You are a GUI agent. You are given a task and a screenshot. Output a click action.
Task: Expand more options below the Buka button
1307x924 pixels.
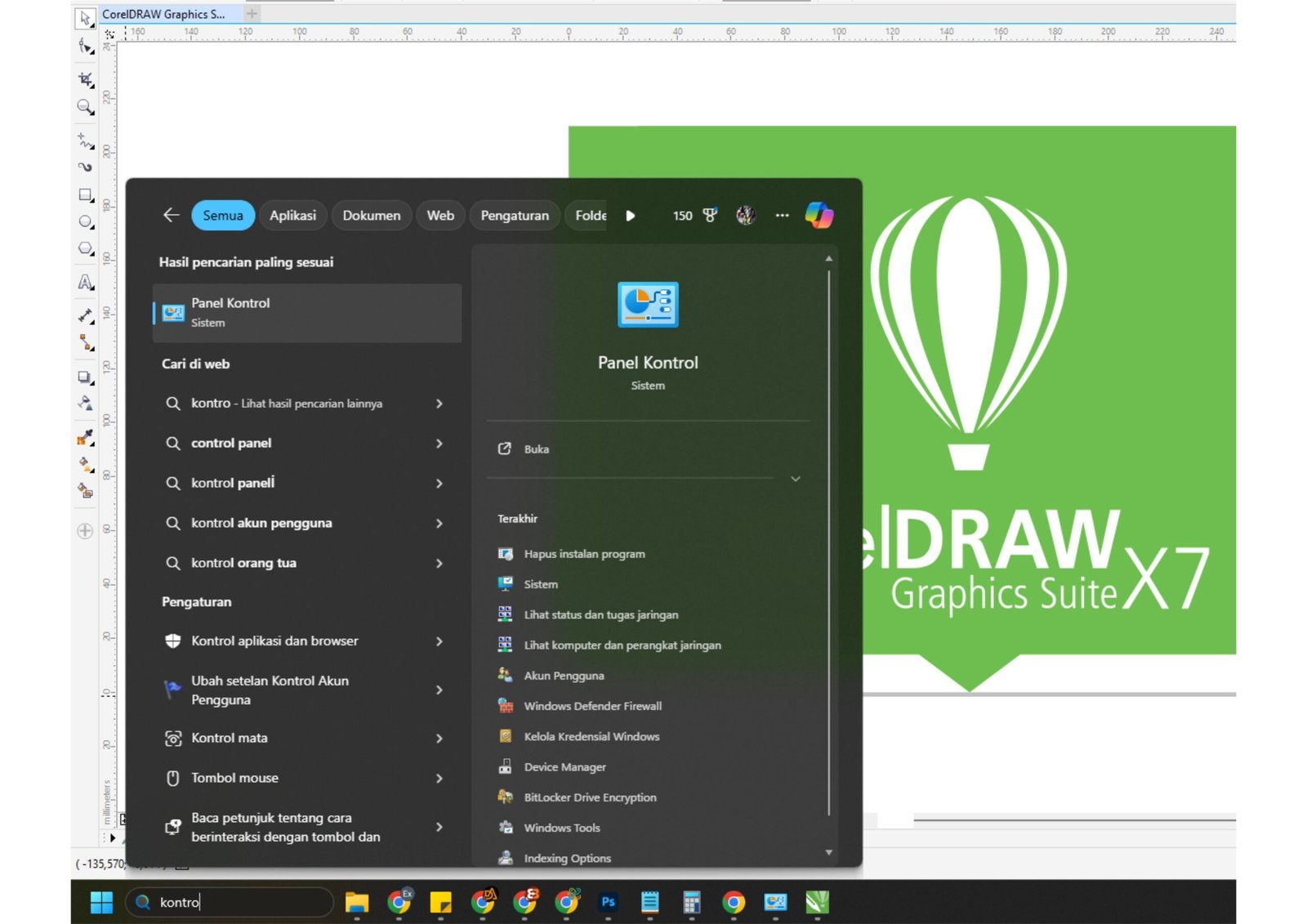tap(795, 480)
